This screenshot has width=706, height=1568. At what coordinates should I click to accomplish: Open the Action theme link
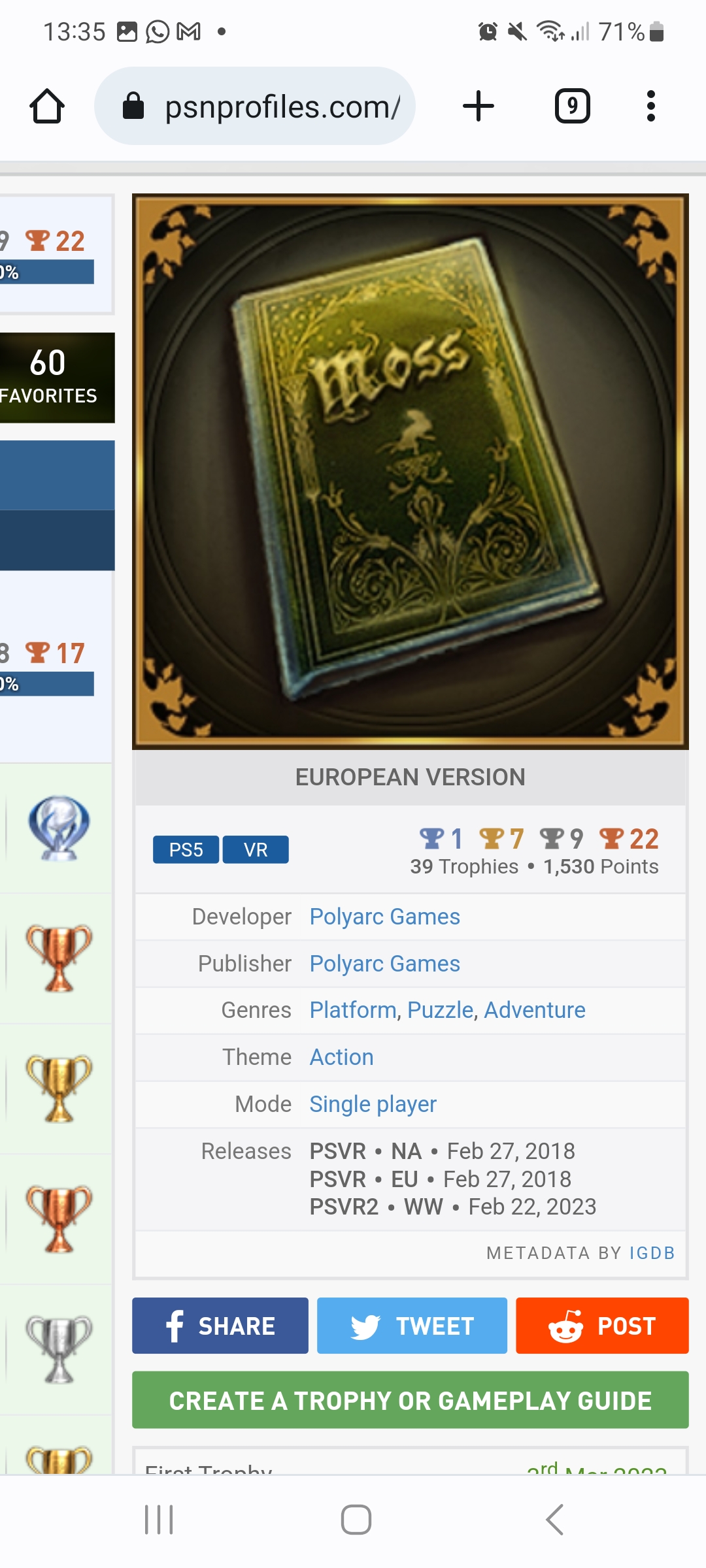(x=342, y=1057)
